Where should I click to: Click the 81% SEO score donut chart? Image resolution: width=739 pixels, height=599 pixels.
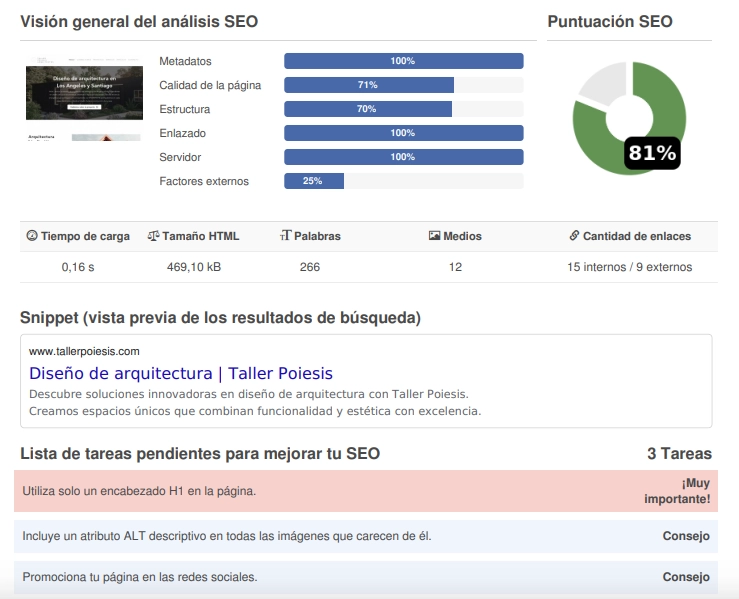(x=629, y=118)
